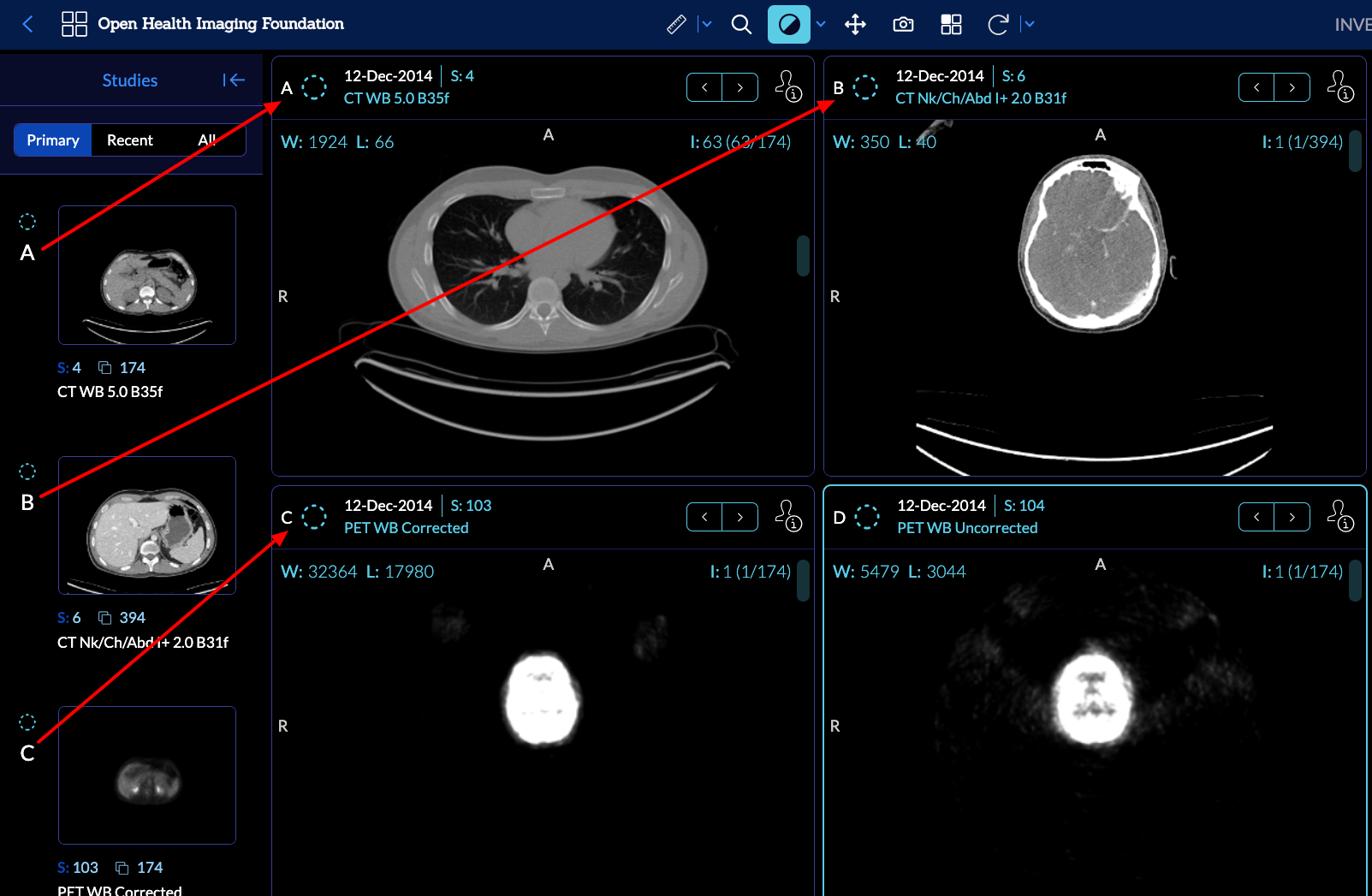Toggle tracking circle for sidebar series A

tap(27, 222)
